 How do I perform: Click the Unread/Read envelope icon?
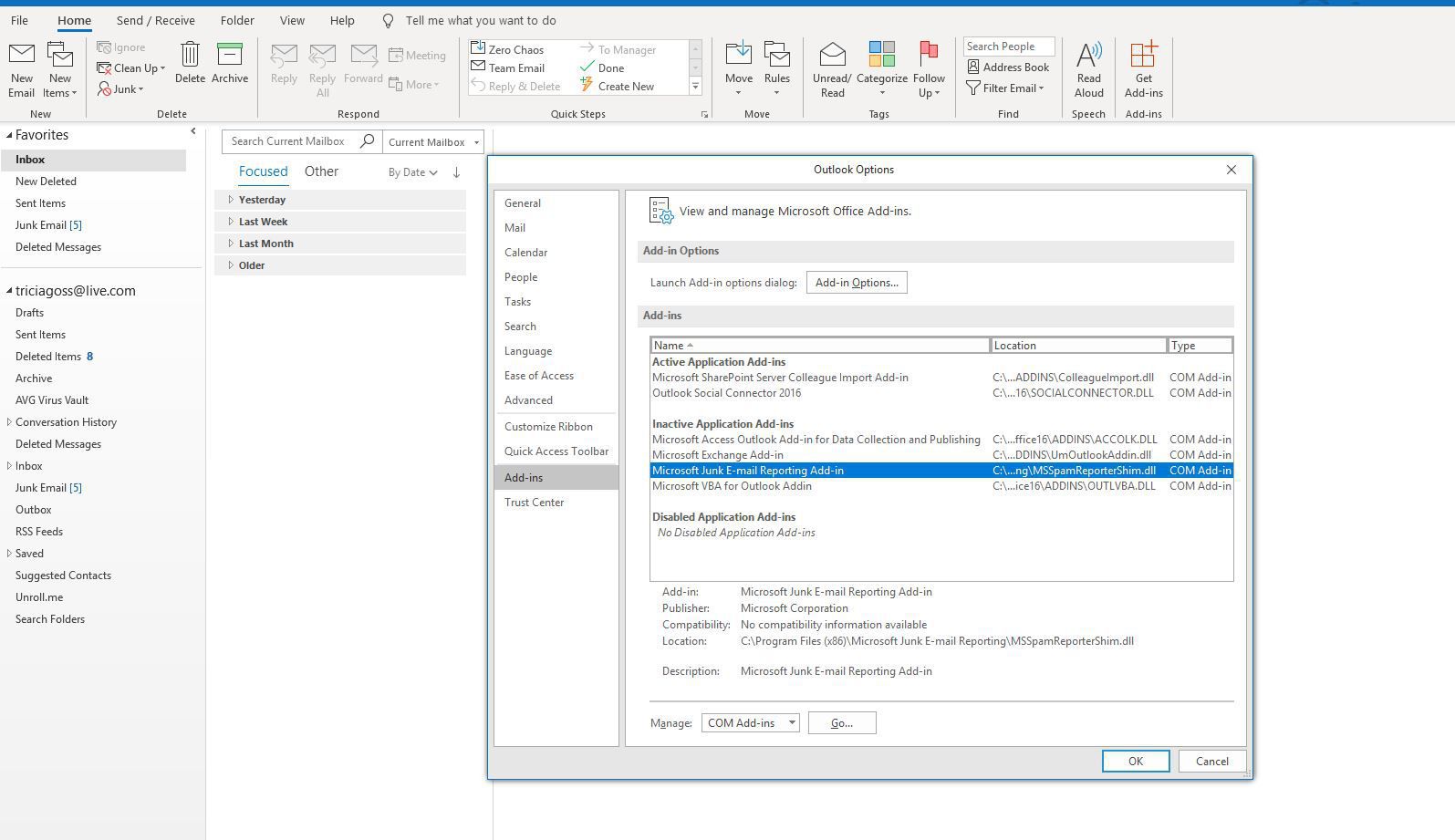pyautogui.click(x=832, y=55)
